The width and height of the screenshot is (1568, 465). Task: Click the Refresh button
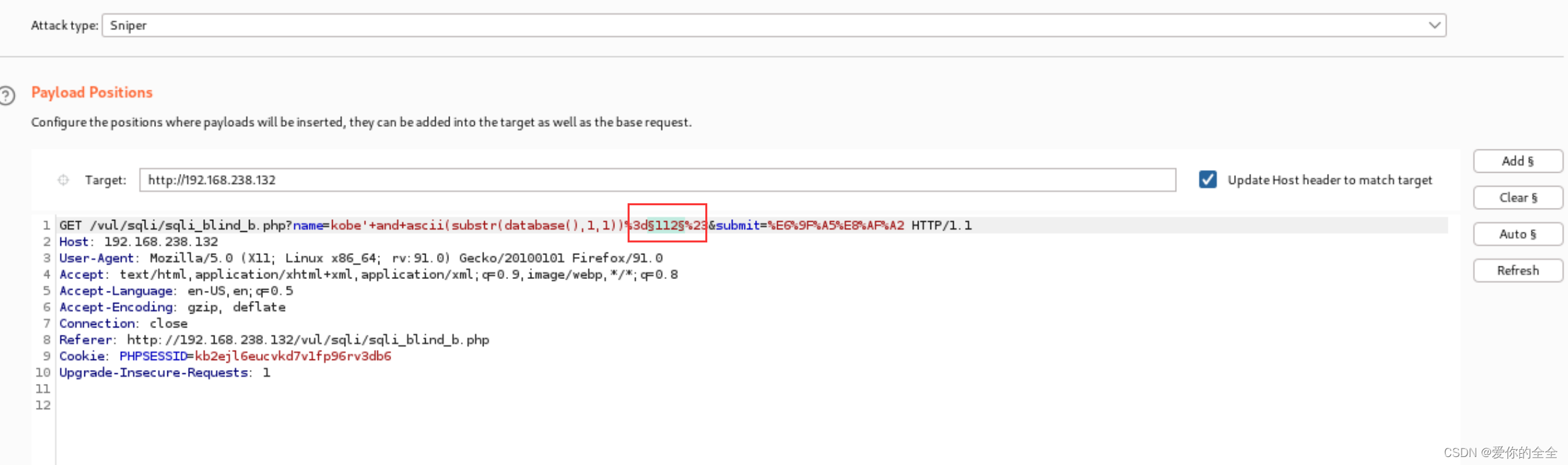pyautogui.click(x=1518, y=271)
